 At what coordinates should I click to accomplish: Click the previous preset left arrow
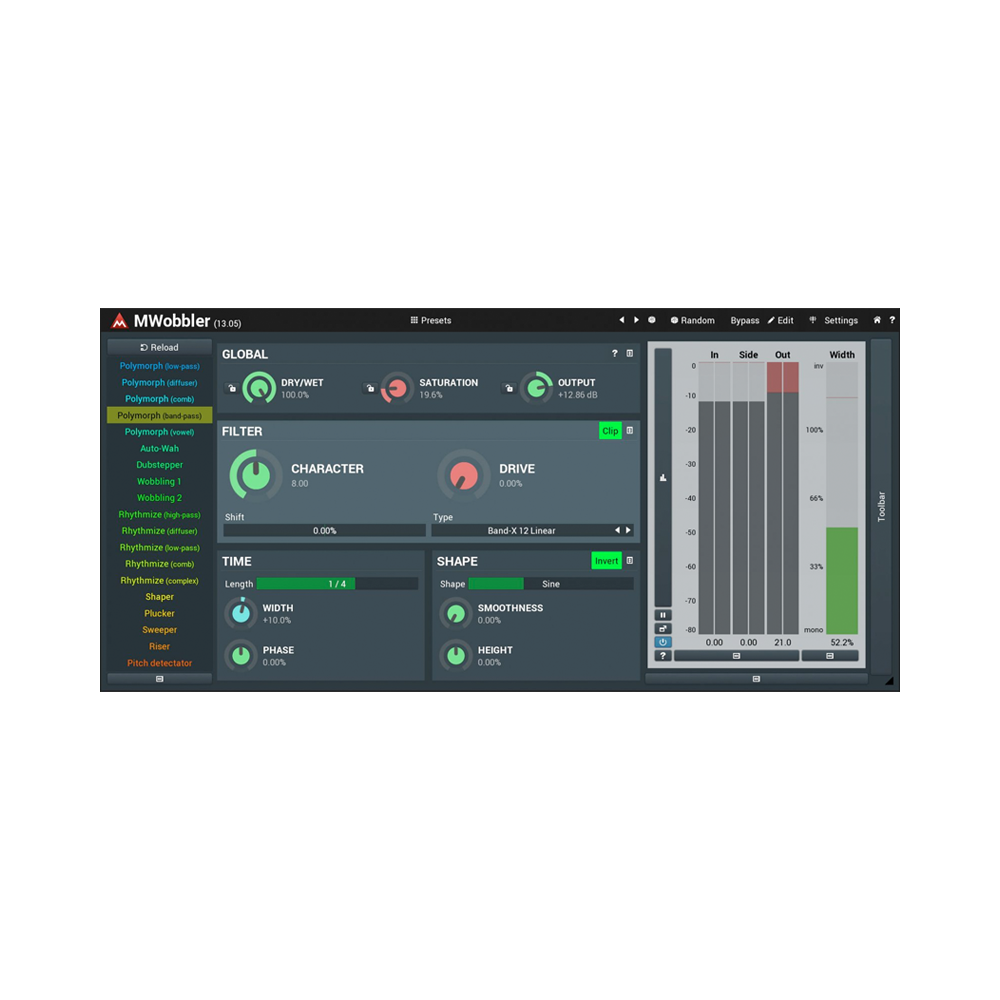point(621,320)
